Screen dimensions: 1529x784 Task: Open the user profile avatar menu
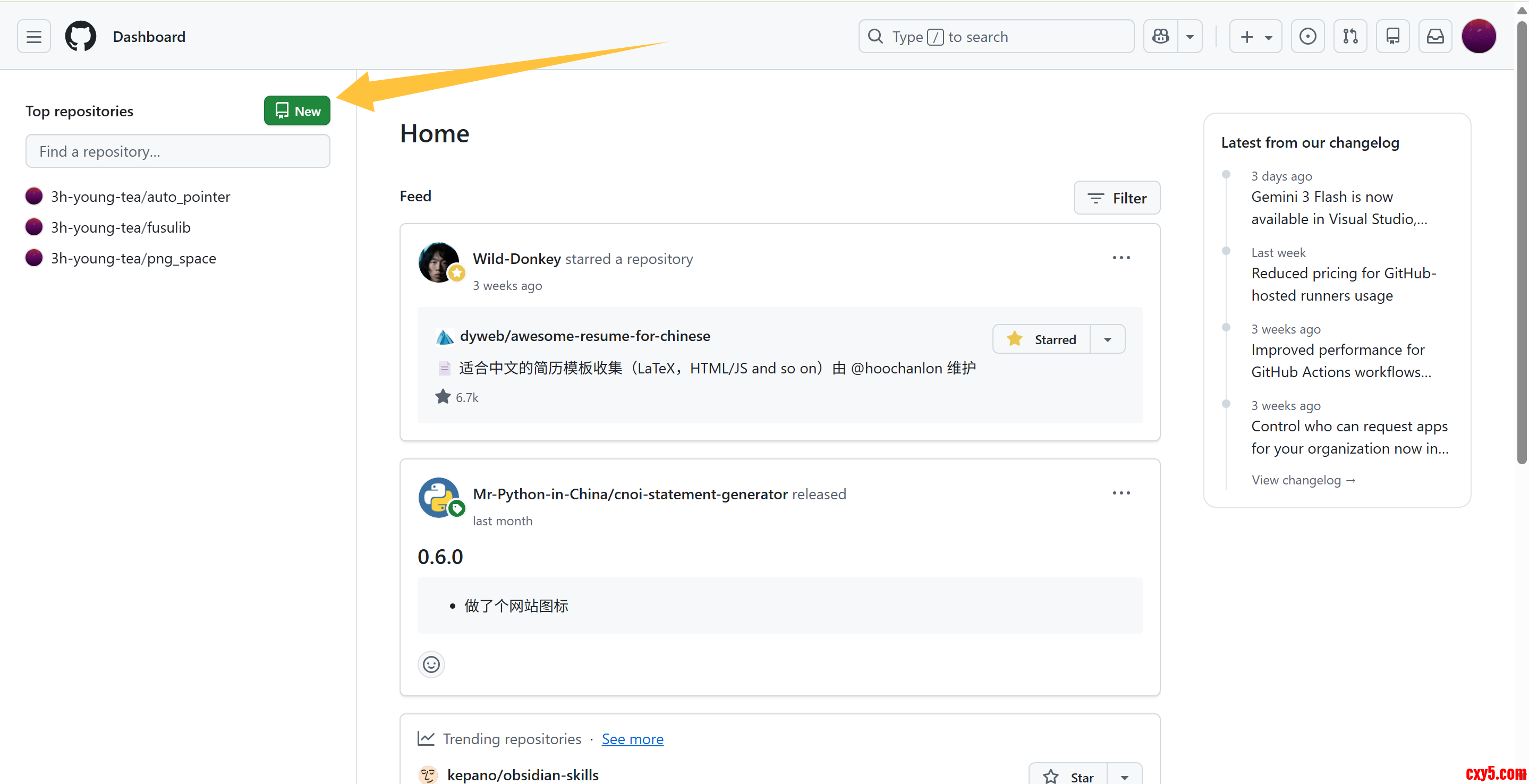(1478, 37)
